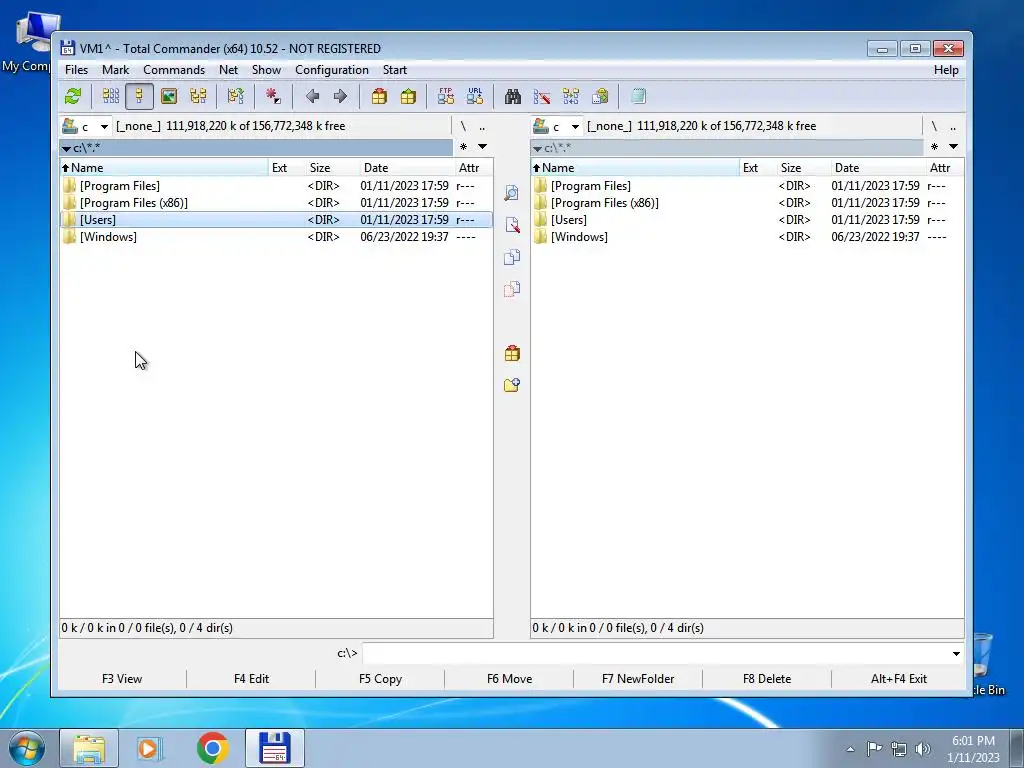
Task: Click the New folder icon in the middle bar
Action: [x=512, y=385]
